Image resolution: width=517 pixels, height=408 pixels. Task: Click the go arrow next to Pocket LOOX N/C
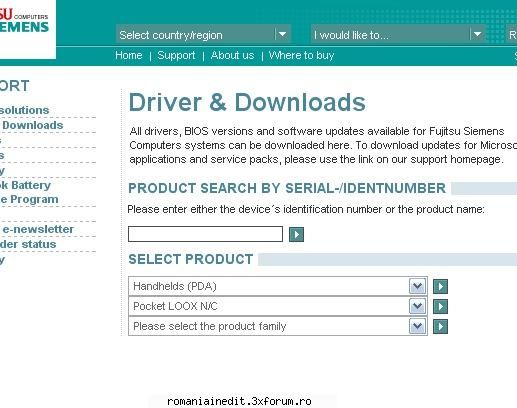(x=440, y=306)
